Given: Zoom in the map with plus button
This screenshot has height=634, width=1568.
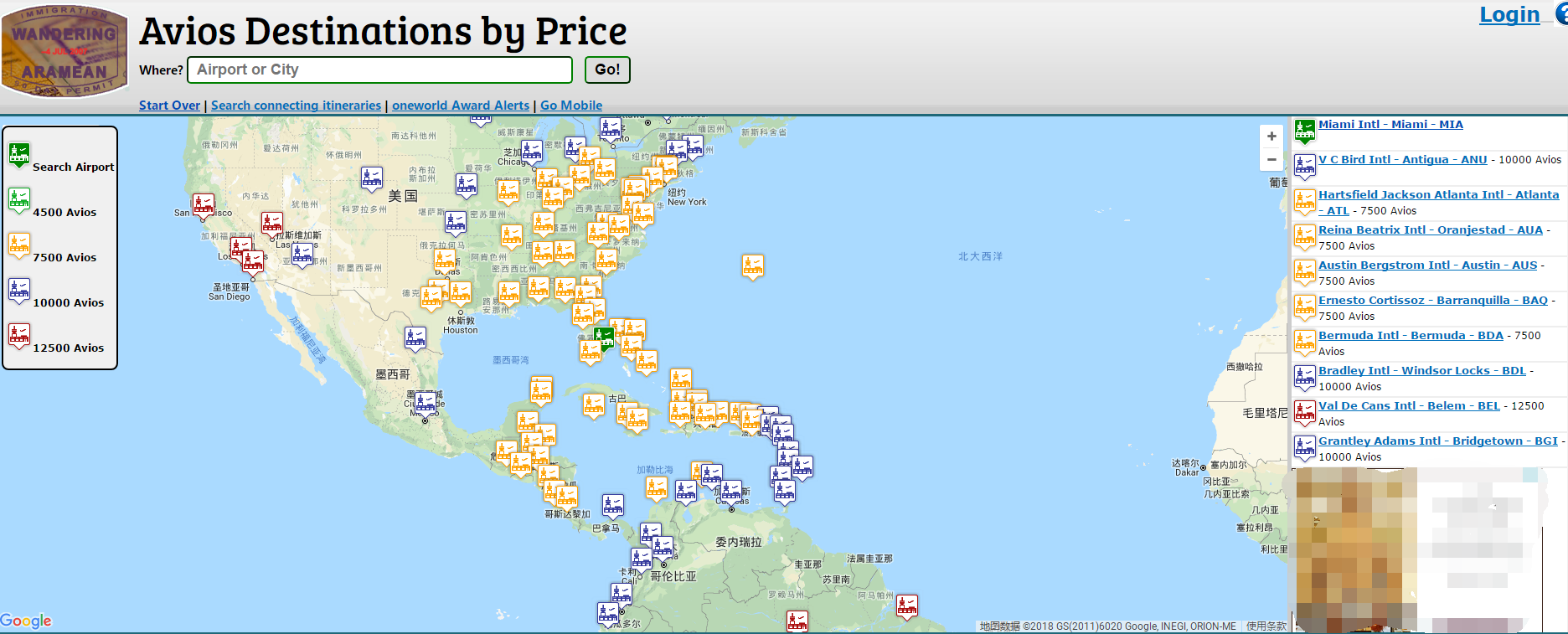Looking at the screenshot, I should 1271,137.
